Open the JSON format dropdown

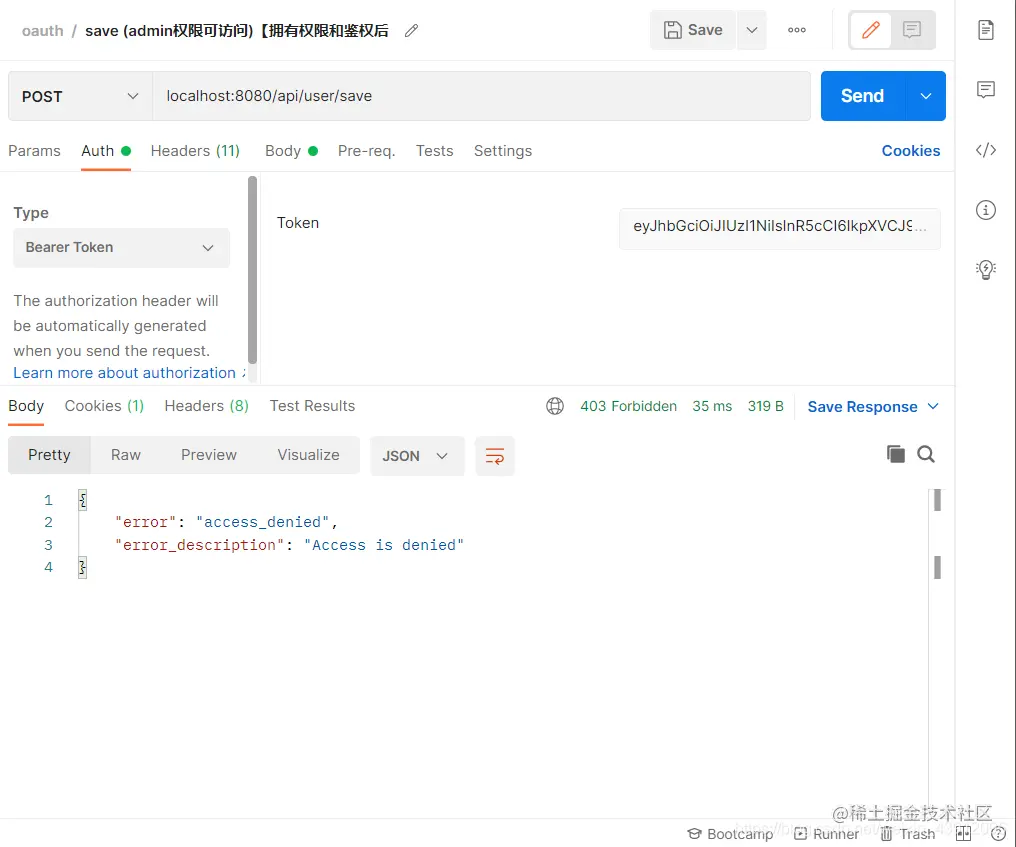click(417, 456)
